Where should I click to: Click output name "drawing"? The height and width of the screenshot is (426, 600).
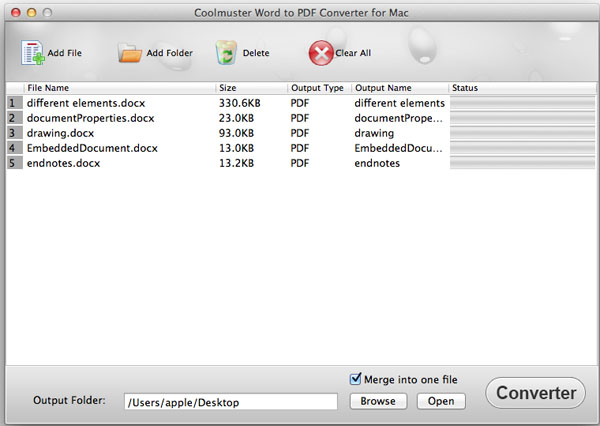(x=374, y=133)
